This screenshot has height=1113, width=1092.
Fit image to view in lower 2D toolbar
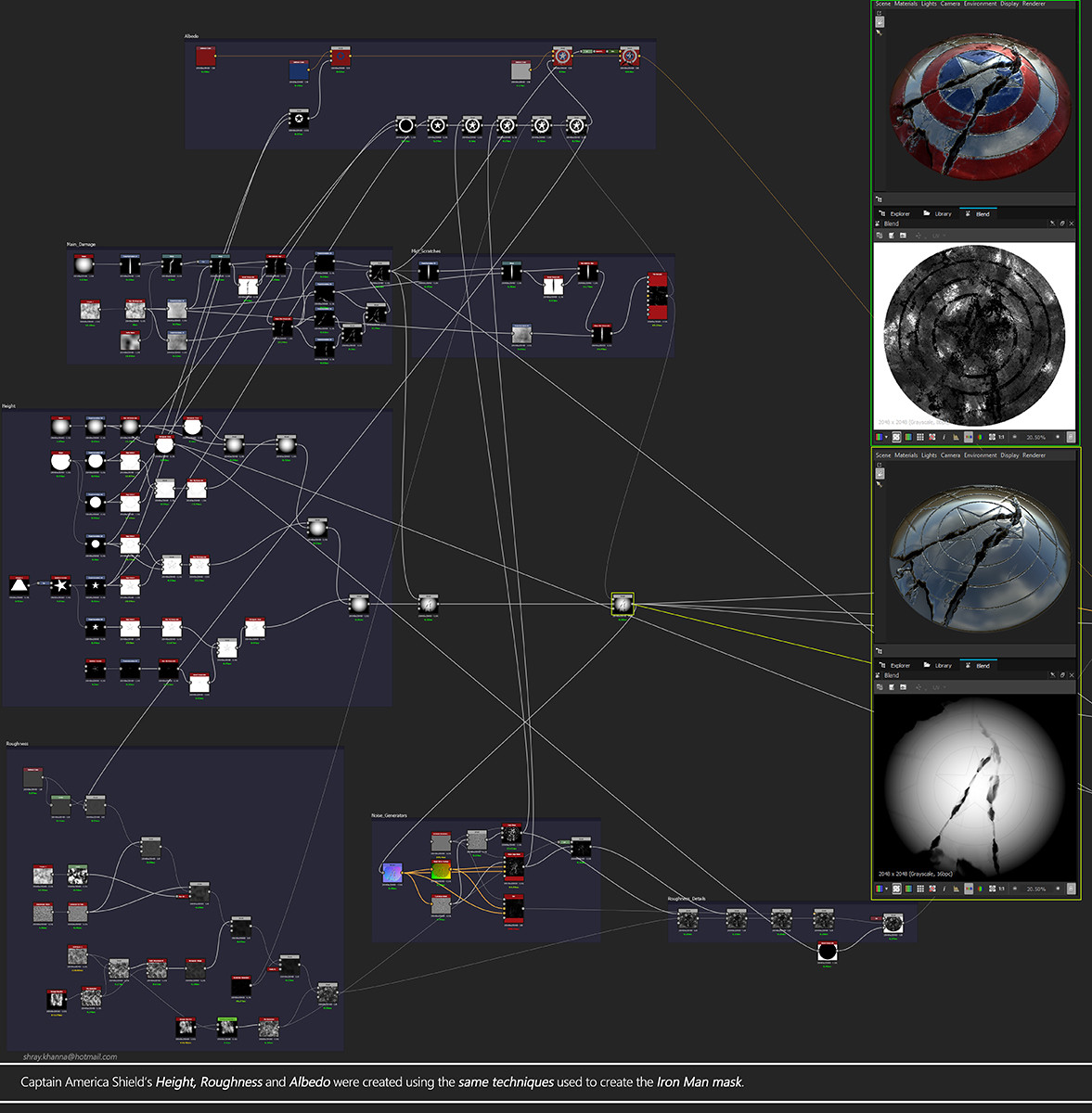(x=992, y=889)
